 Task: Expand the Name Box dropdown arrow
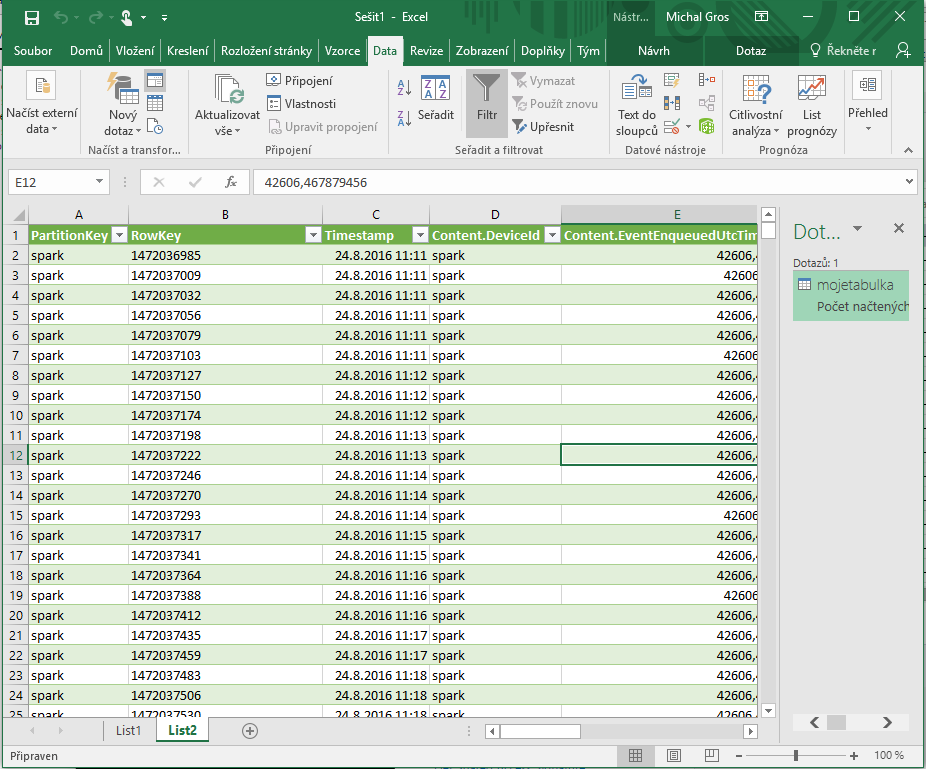coord(99,182)
